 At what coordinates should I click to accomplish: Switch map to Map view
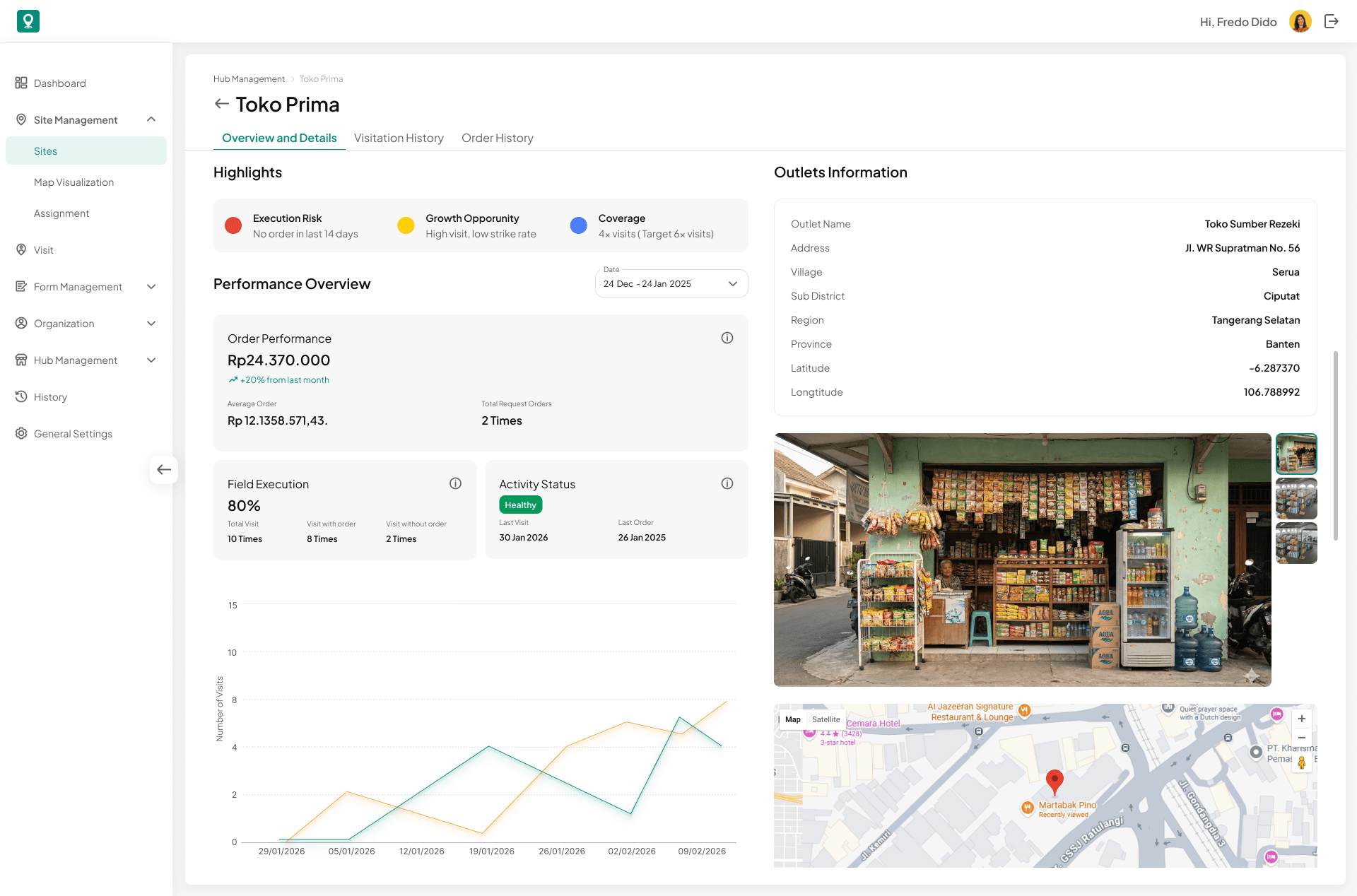pyautogui.click(x=793, y=719)
